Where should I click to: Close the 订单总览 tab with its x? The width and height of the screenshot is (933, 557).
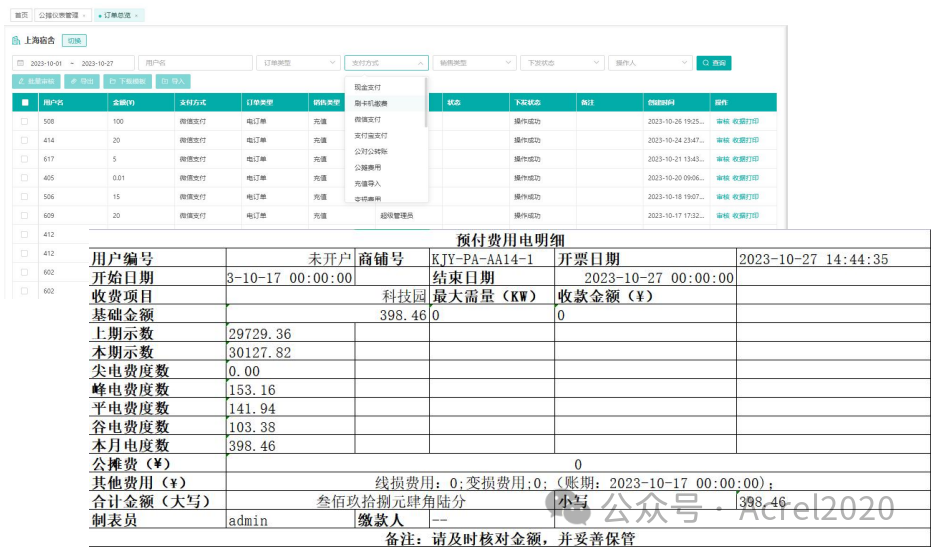[136, 15]
